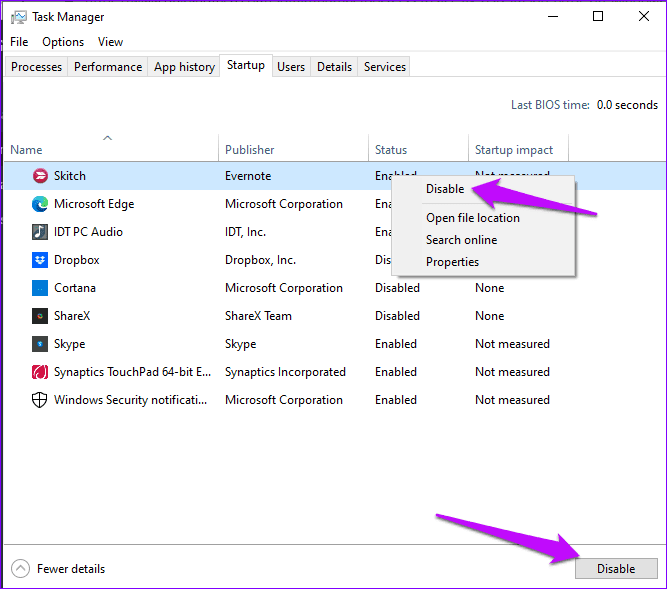The image size is (667, 589).
Task: Open the File menu
Action: point(19,42)
